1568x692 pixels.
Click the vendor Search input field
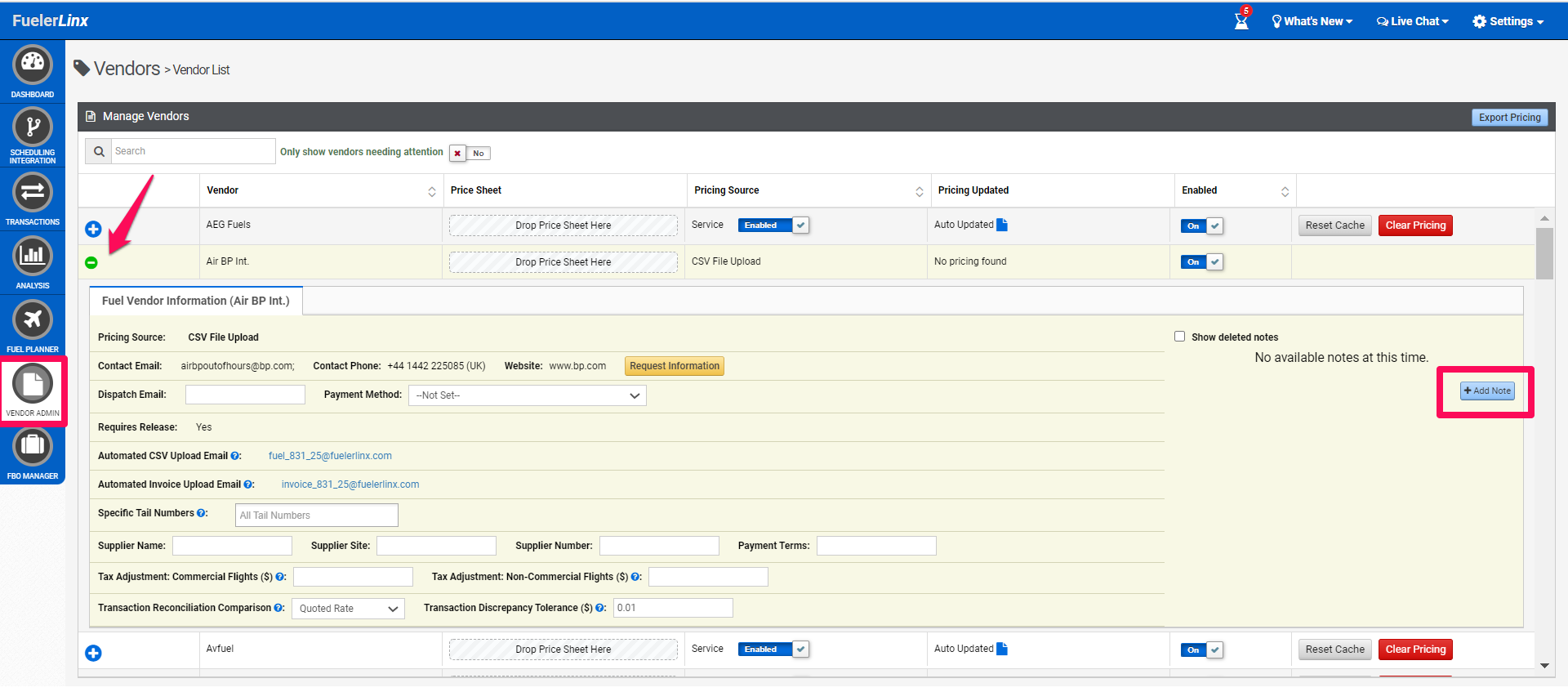click(193, 151)
